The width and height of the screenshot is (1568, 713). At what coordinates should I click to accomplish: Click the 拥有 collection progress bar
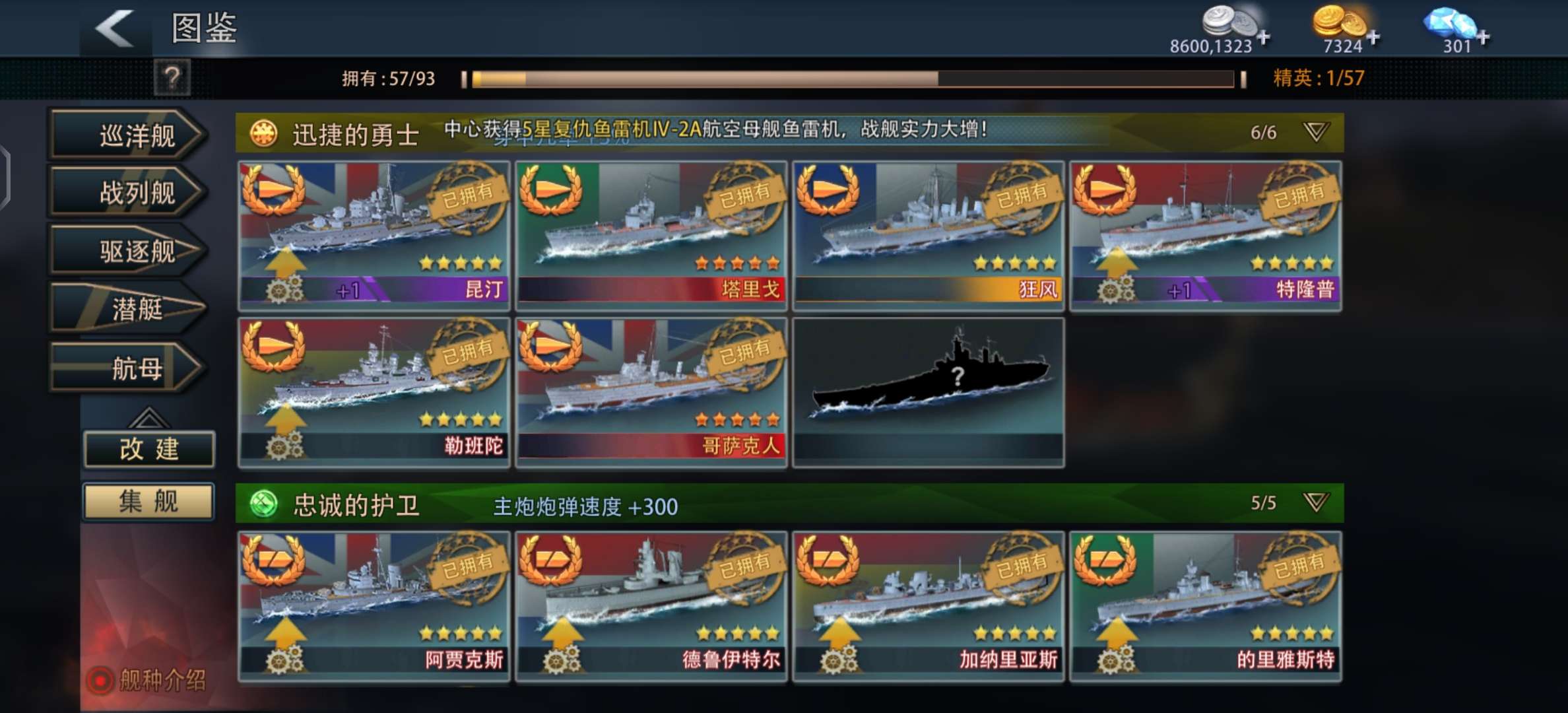(x=853, y=79)
